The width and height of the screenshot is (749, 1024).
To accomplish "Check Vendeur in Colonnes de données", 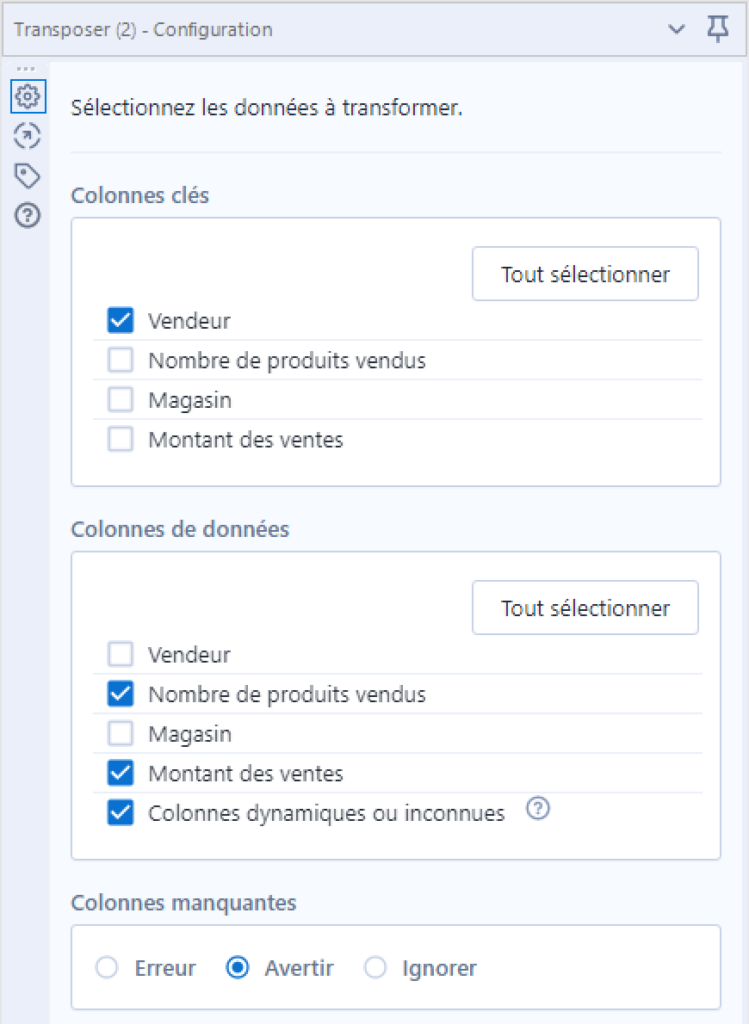I will (x=121, y=654).
